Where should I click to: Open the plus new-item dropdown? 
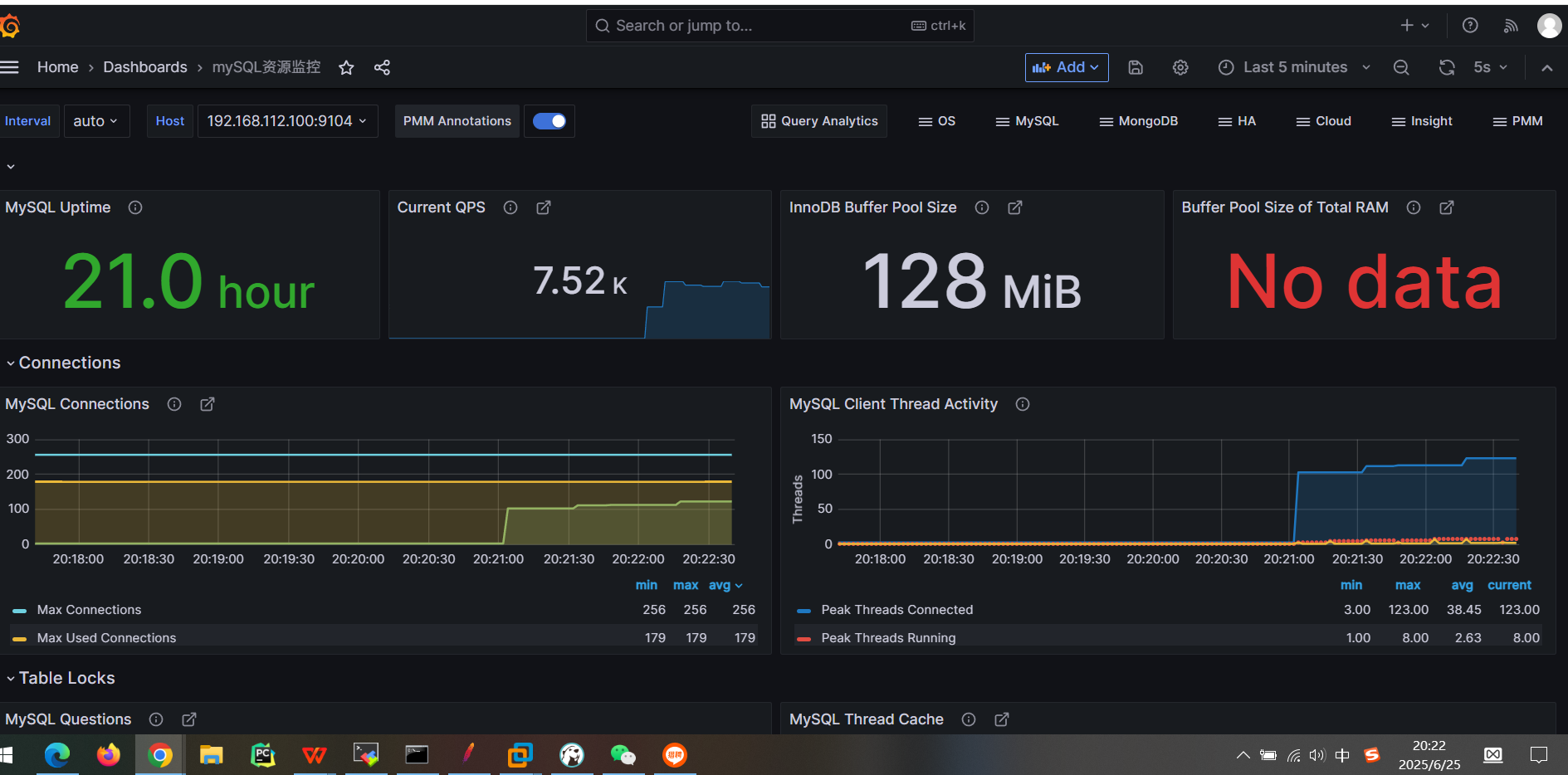point(1414,26)
